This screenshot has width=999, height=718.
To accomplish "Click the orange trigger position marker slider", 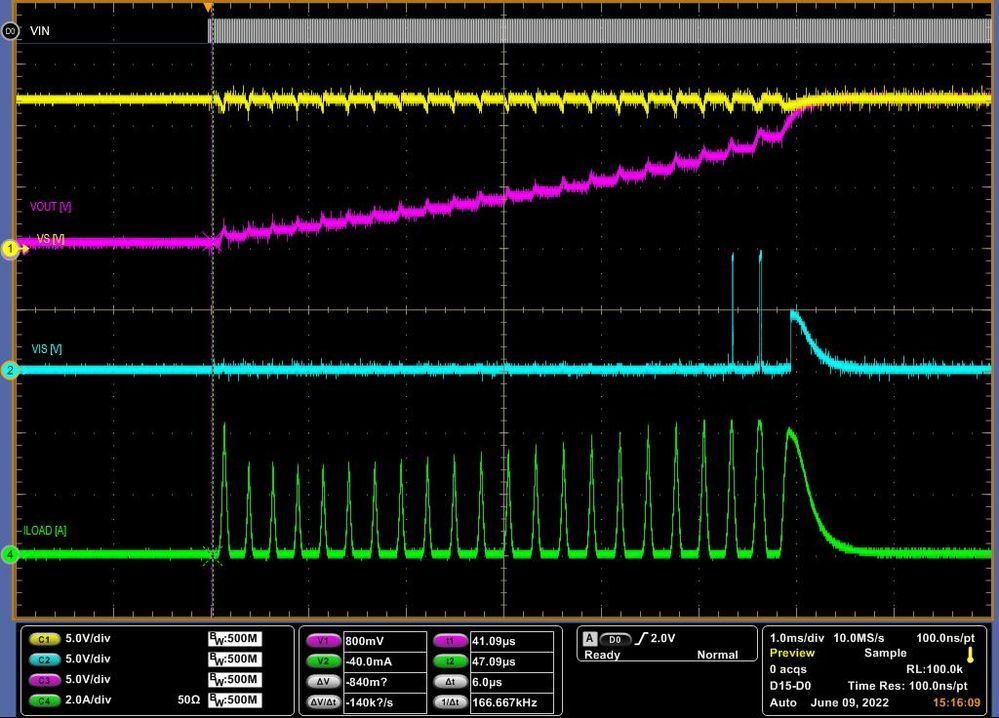I will click(208, 8).
